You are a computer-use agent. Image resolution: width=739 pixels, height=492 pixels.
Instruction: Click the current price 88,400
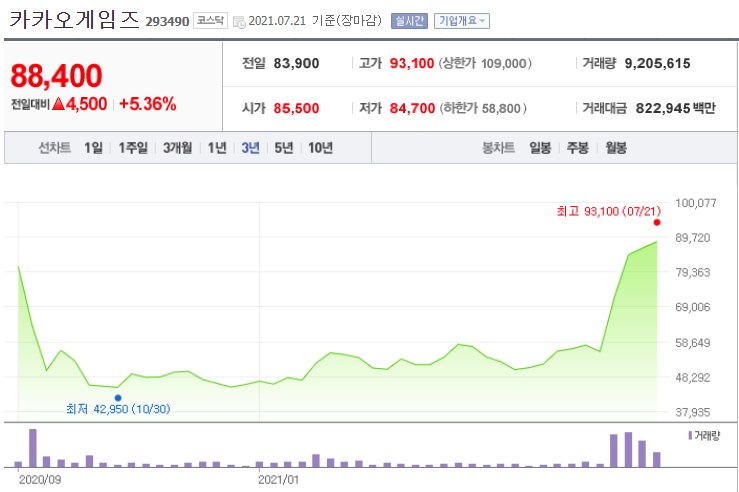click(56, 75)
